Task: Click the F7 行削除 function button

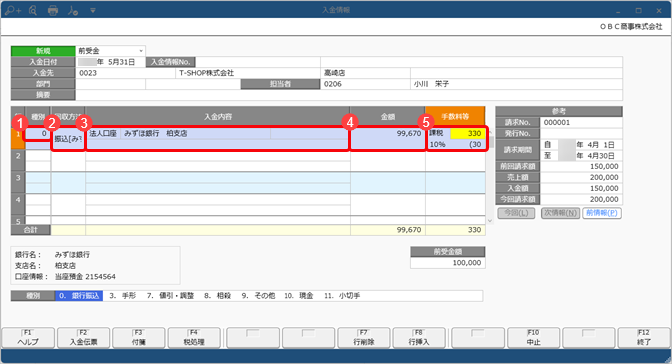Action: point(364,338)
